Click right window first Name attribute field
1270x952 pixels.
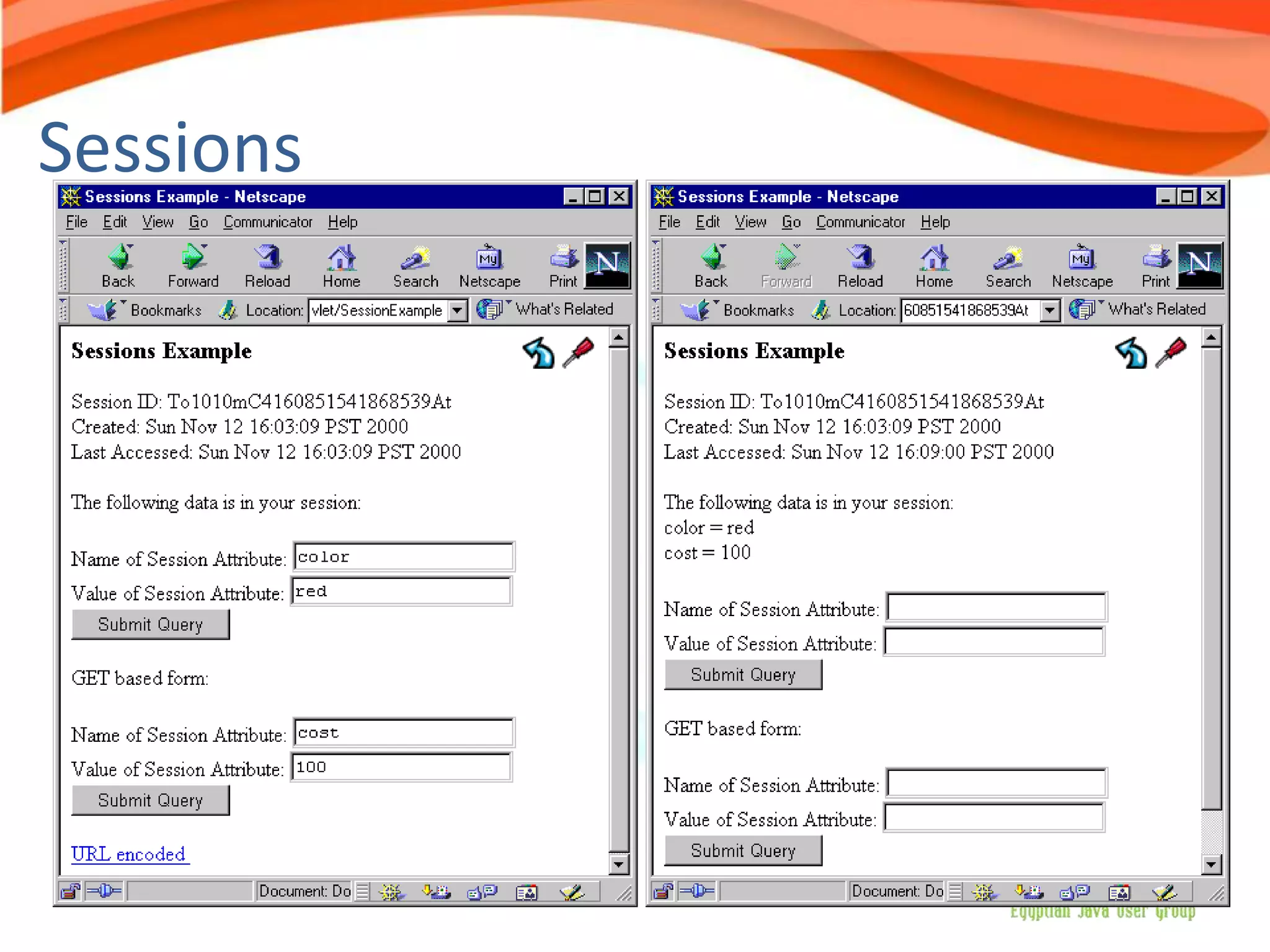(996, 607)
